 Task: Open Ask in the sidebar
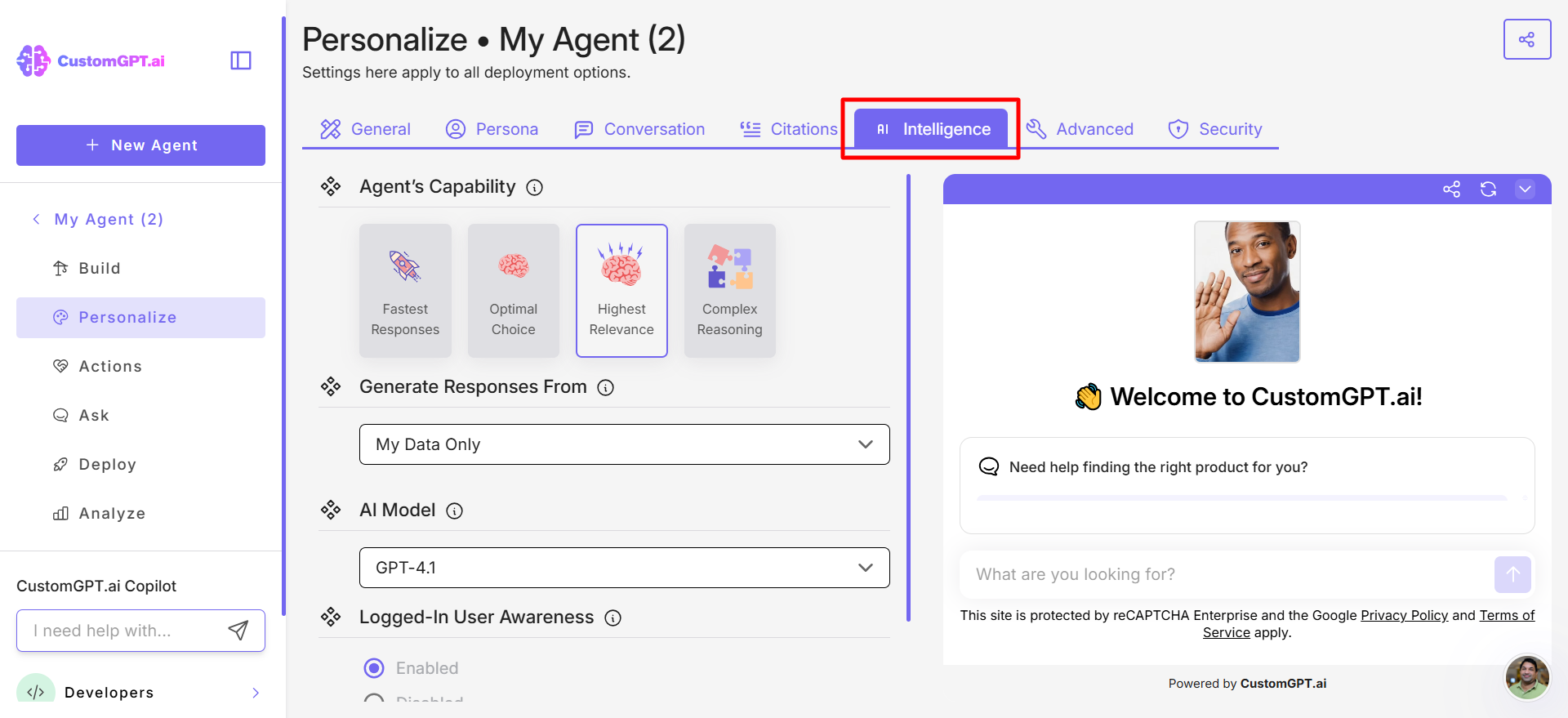(x=140, y=415)
